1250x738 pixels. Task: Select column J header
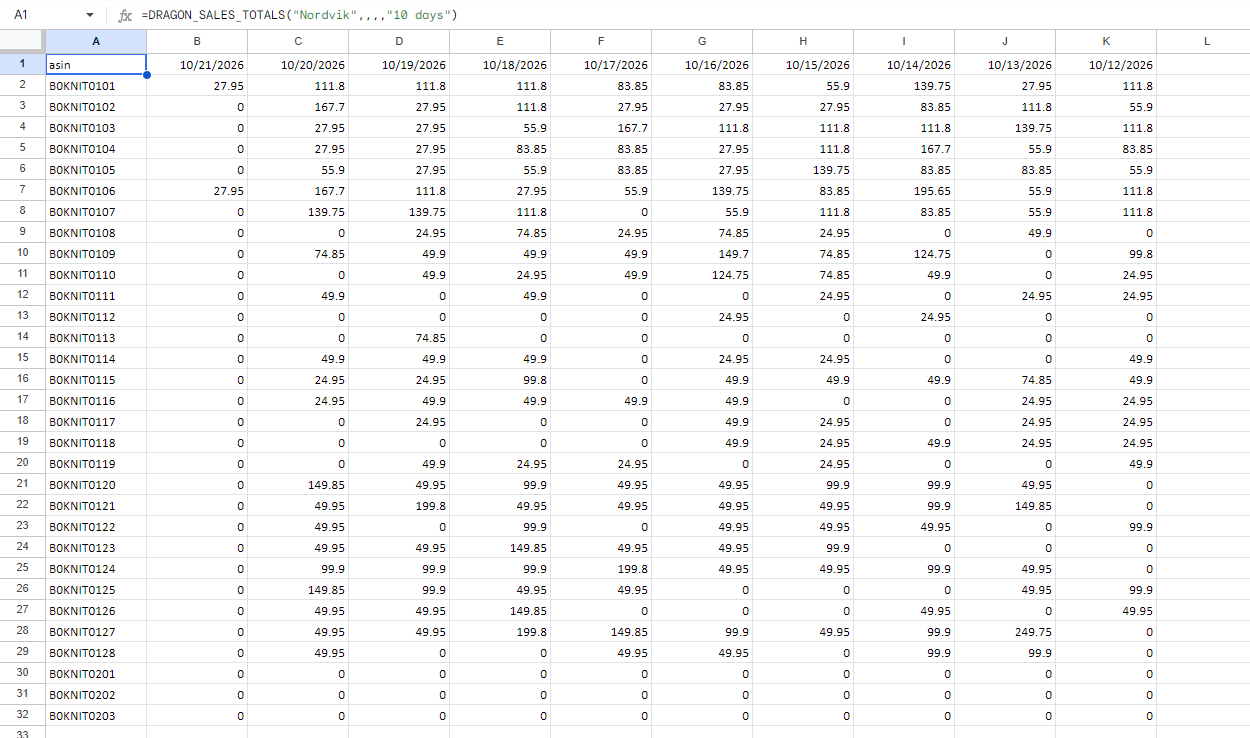tap(1005, 41)
